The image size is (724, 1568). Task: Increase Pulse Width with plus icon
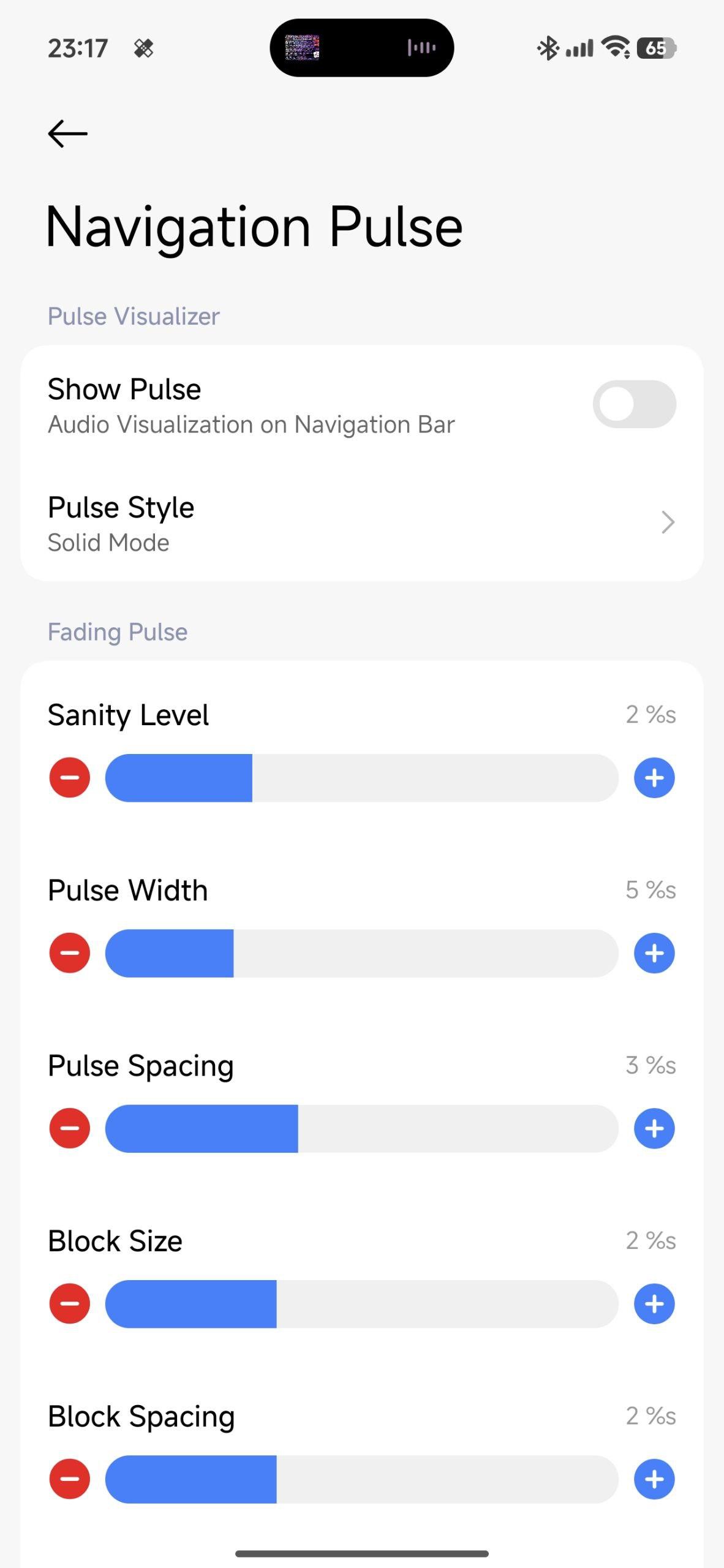(654, 953)
